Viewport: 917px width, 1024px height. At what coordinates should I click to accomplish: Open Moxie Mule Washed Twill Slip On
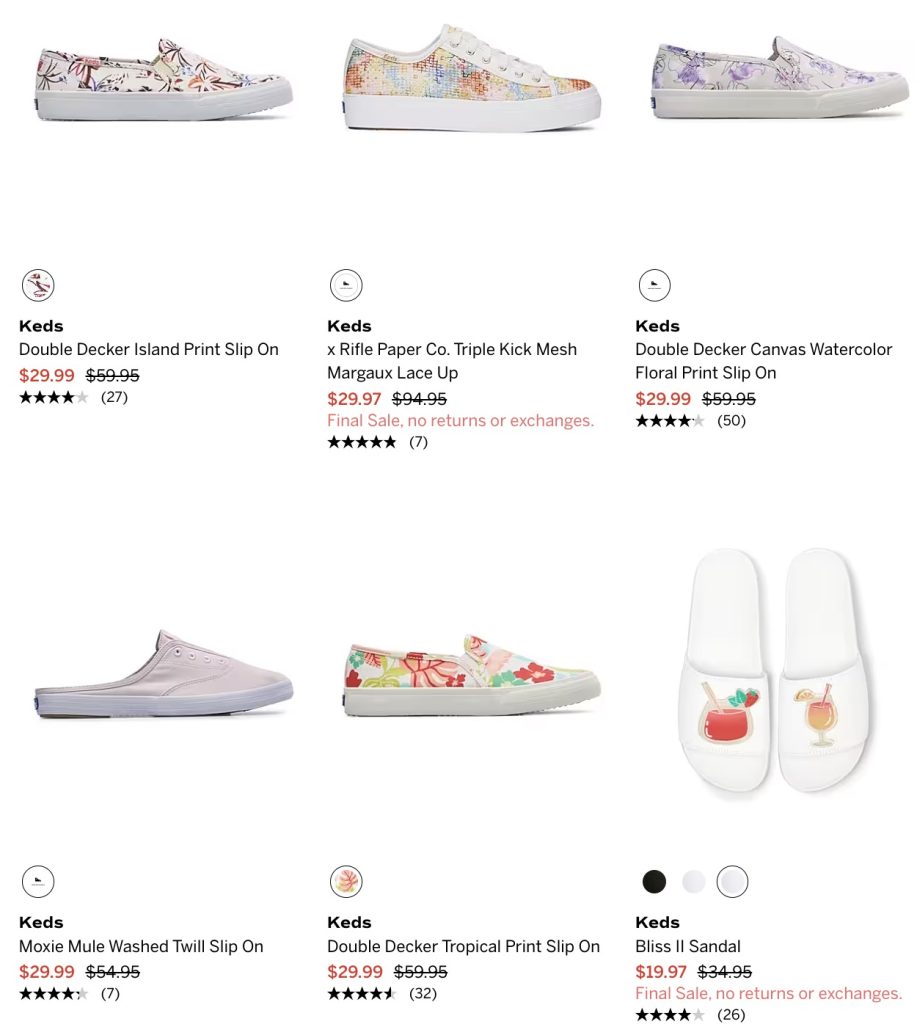[x=141, y=946]
